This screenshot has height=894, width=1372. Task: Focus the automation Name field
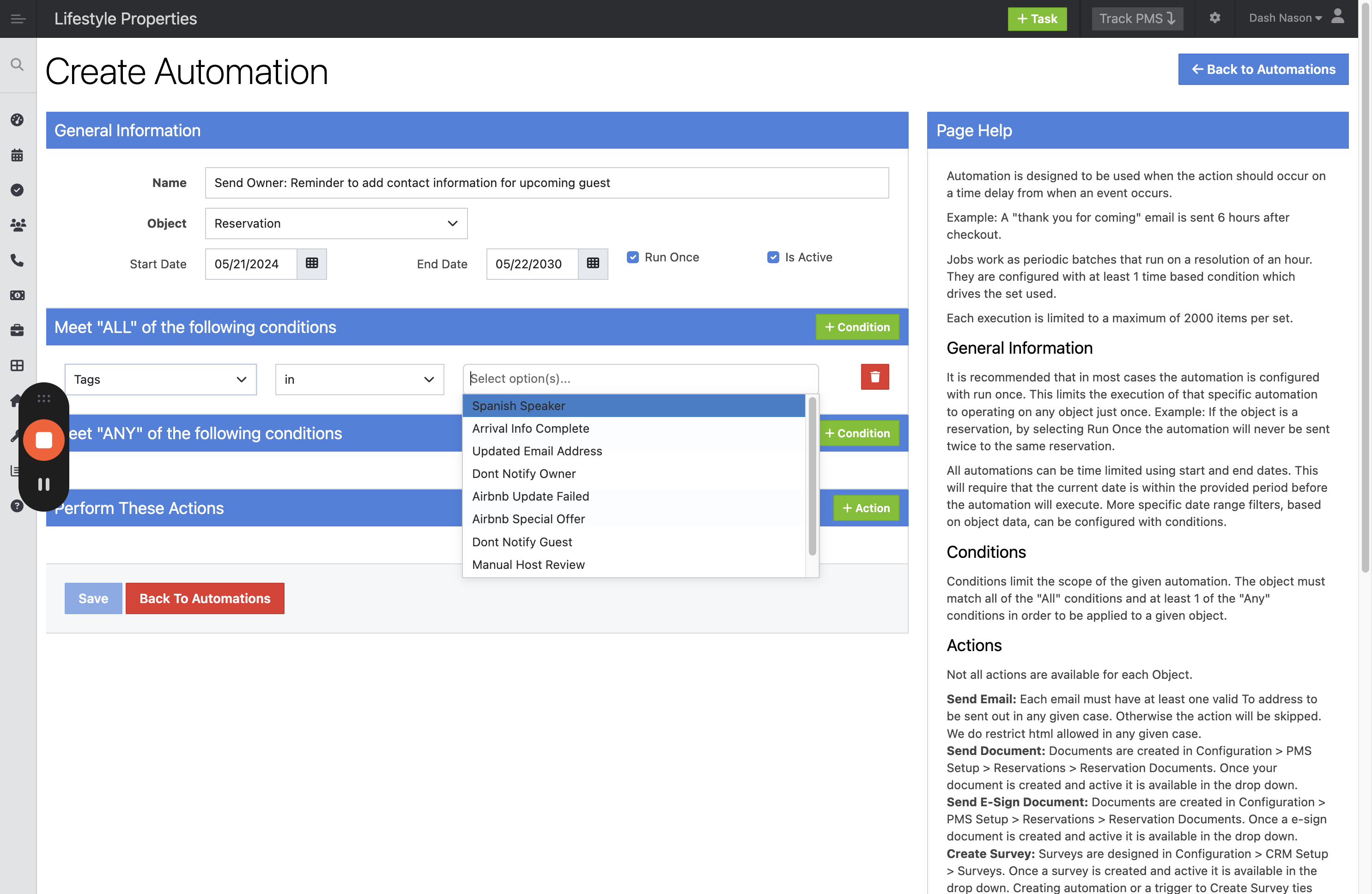click(x=546, y=183)
